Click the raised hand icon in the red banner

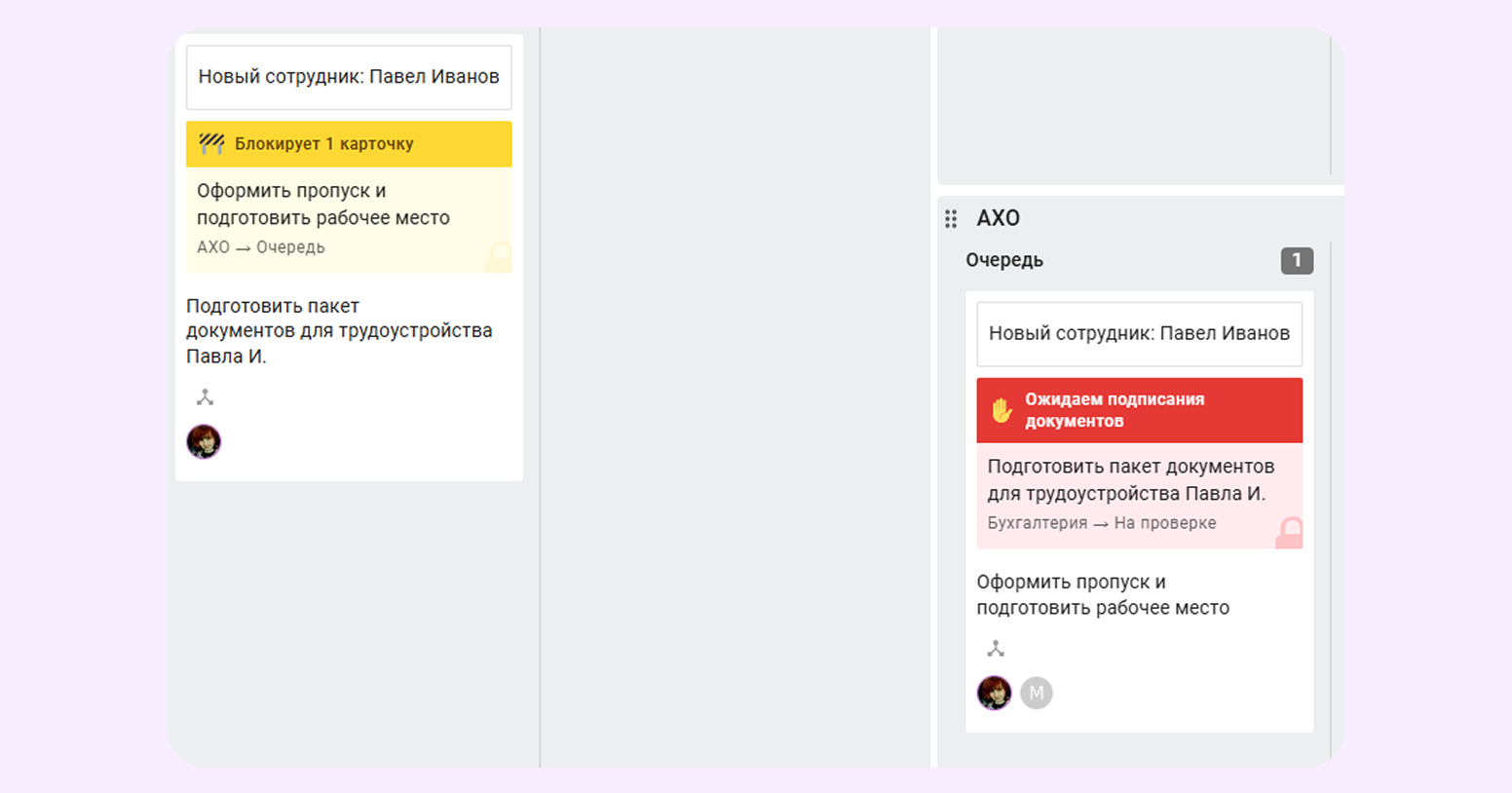coord(1002,410)
